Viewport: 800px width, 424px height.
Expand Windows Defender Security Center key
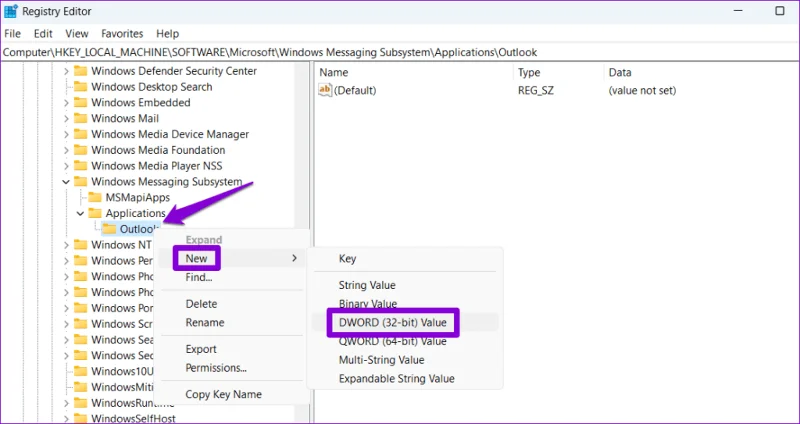point(66,71)
